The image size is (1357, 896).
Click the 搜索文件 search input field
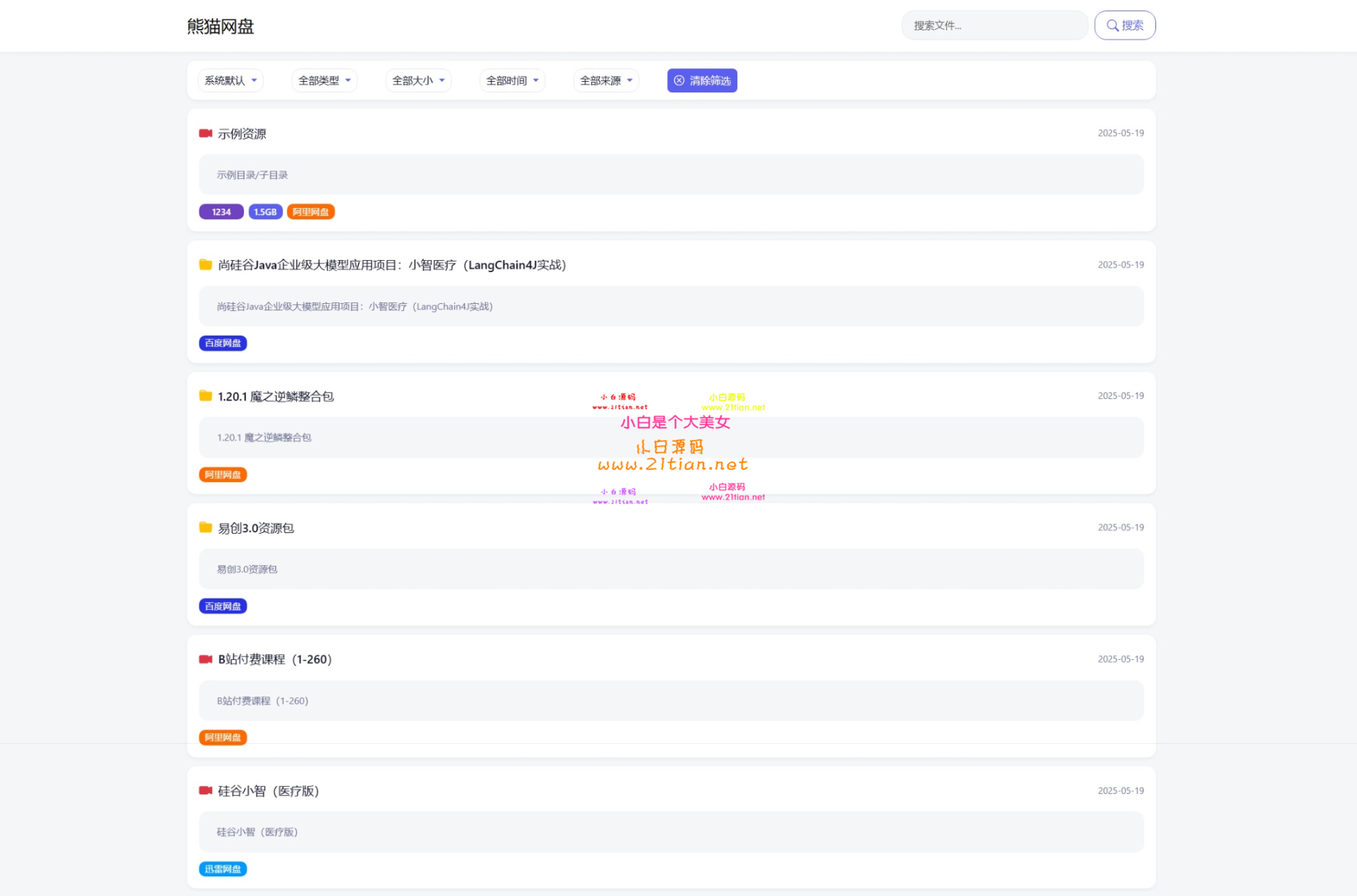tap(994, 25)
